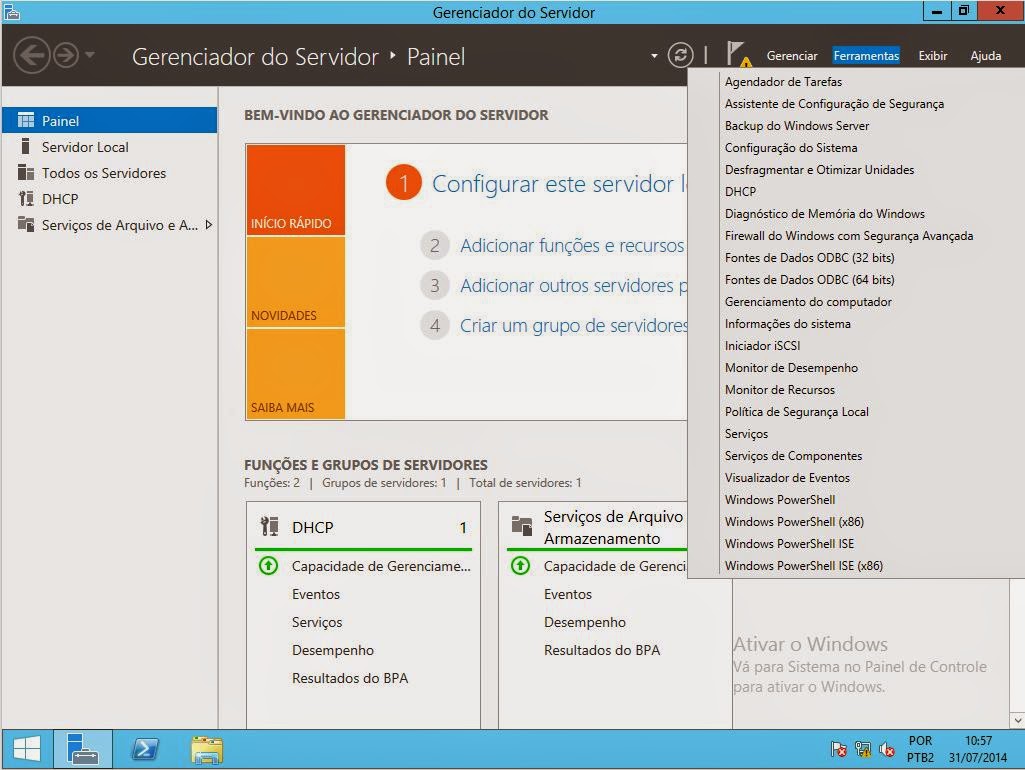1025x770 pixels.
Task: Choose Windows PowerShell (x86)
Action: click(794, 522)
